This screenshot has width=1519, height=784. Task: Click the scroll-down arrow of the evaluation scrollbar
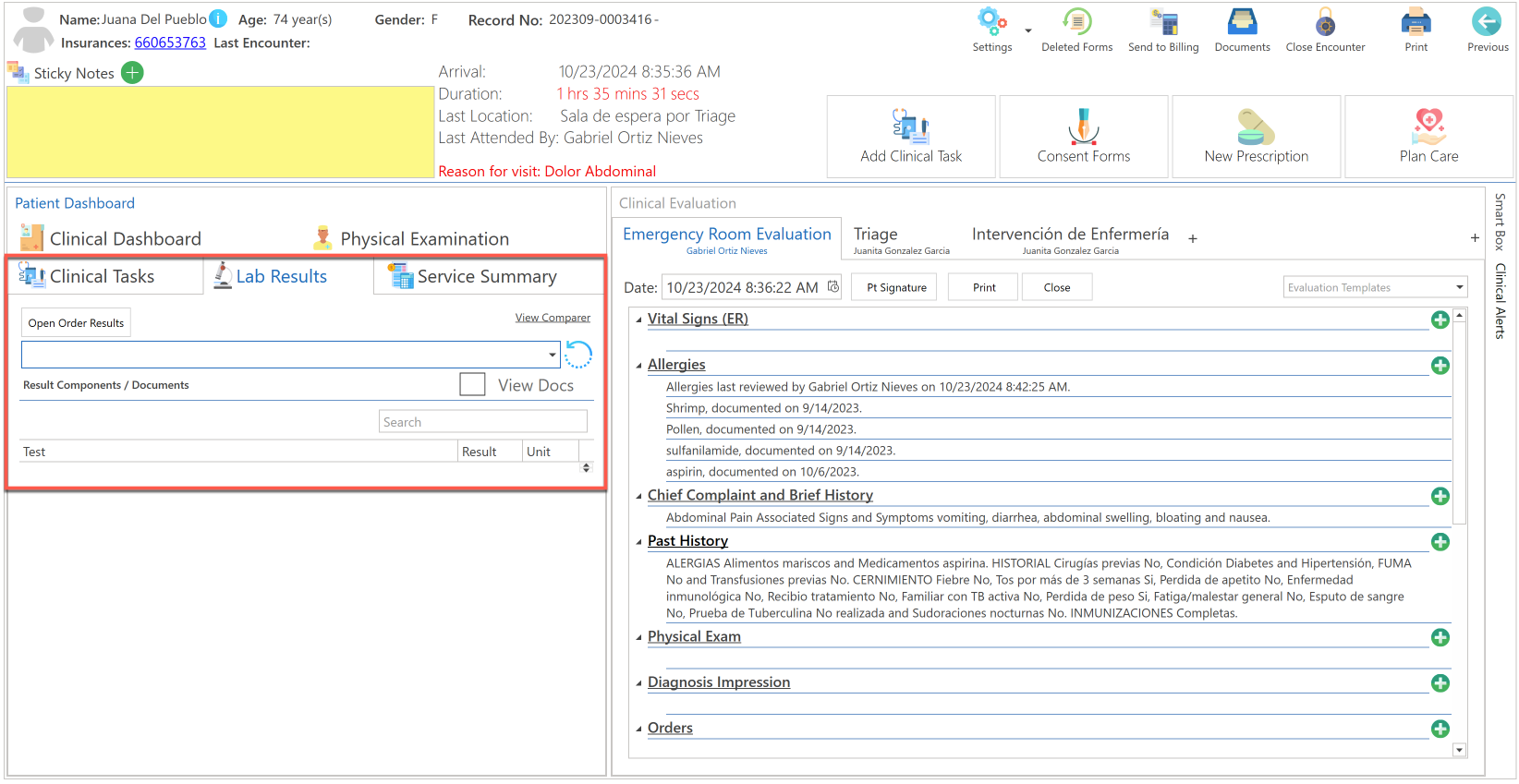[x=1460, y=750]
